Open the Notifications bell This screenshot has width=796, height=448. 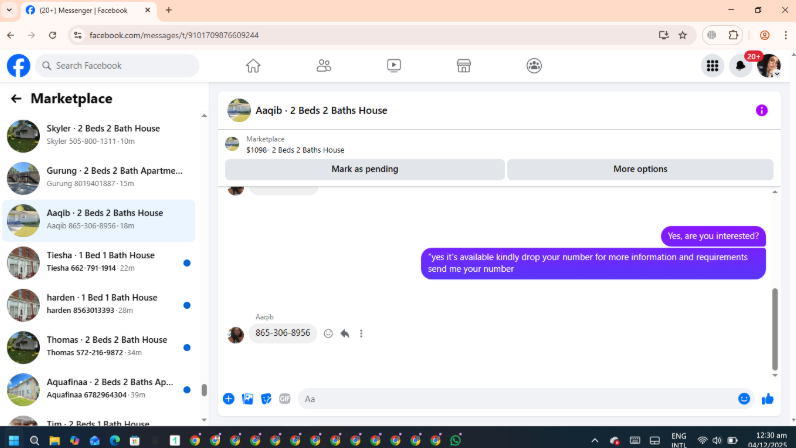pos(741,66)
